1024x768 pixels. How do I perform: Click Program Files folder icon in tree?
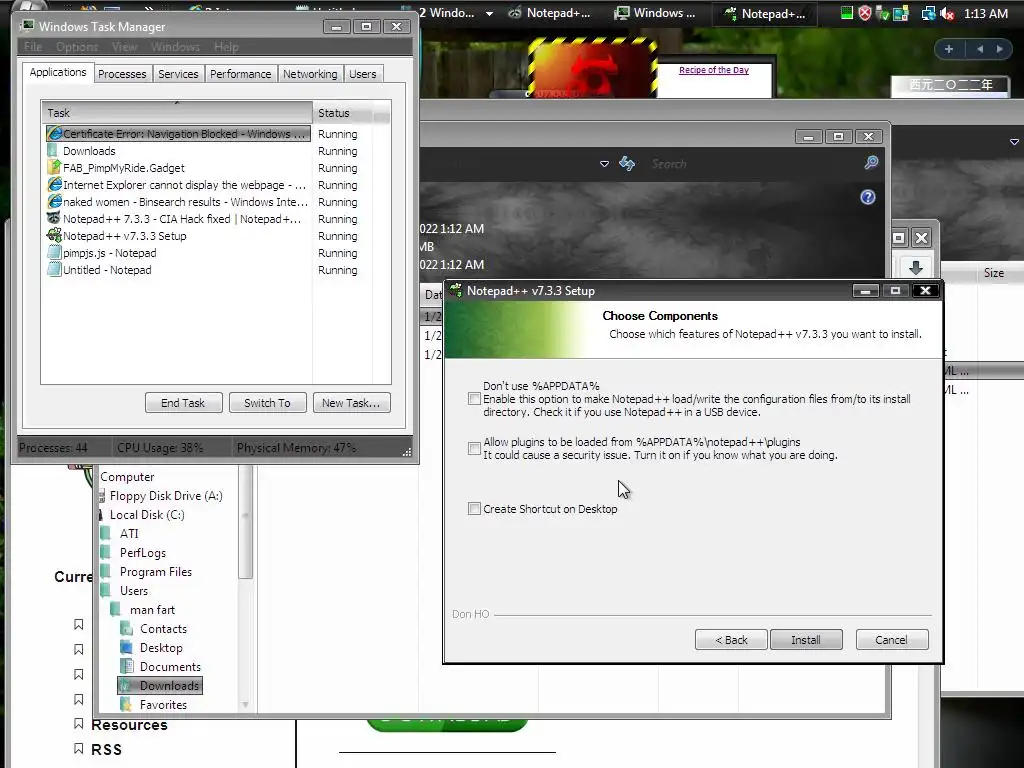[106, 571]
